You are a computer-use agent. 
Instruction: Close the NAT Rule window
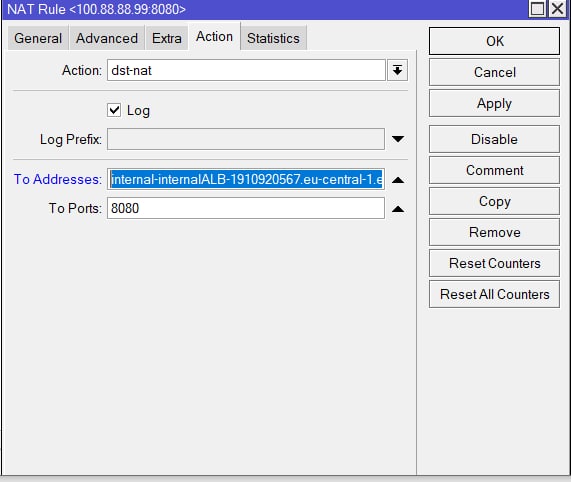(x=557, y=8)
